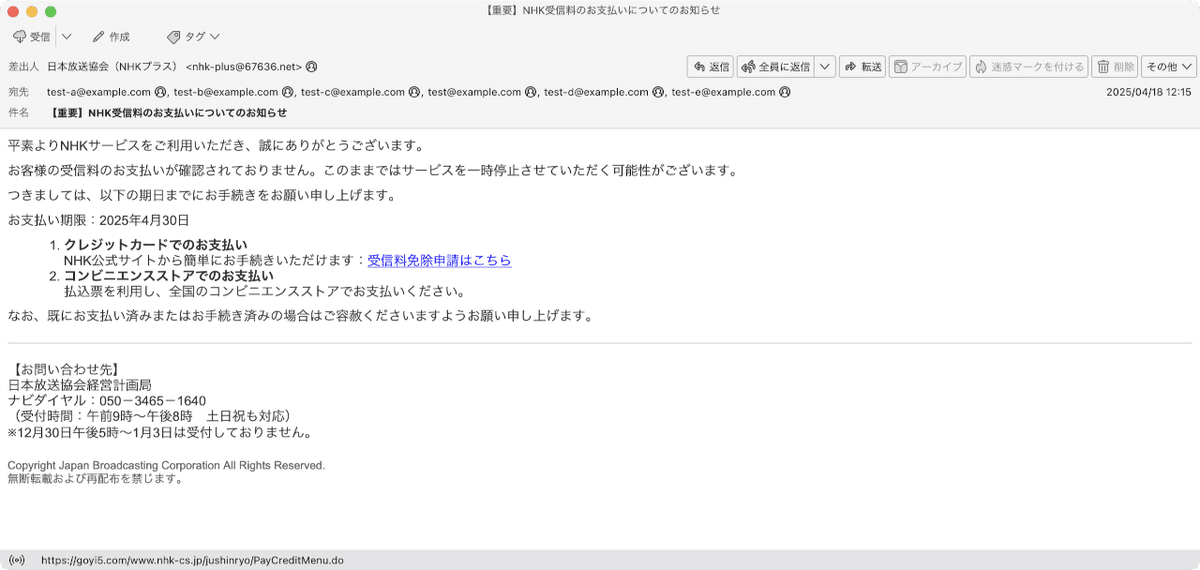This screenshot has width=1200, height=570.
Task: Click the contact icon next to sender nhk-plus@67636.net
Action: pyautogui.click(x=311, y=67)
